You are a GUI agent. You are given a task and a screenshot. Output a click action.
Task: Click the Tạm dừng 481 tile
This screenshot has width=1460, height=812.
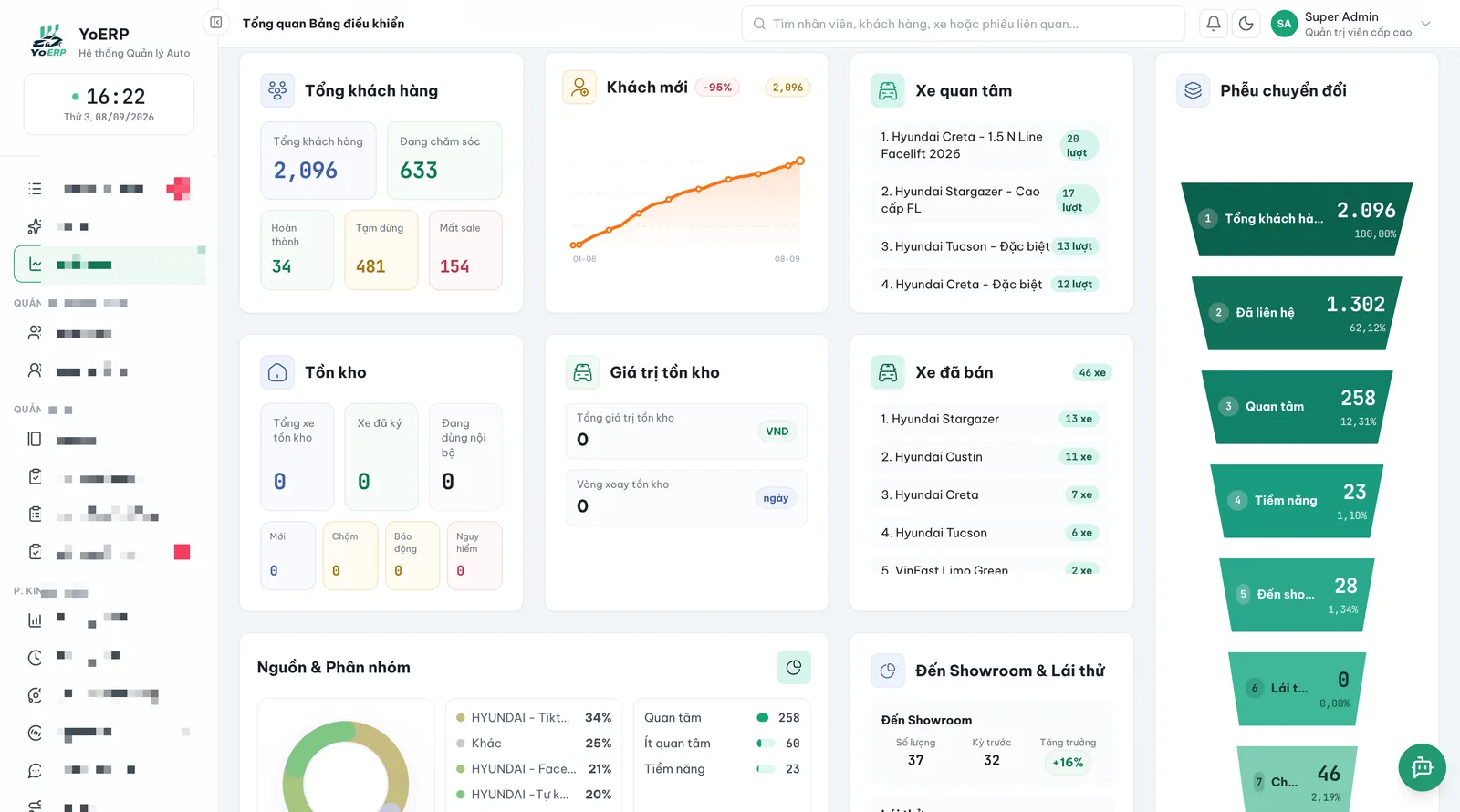381,250
